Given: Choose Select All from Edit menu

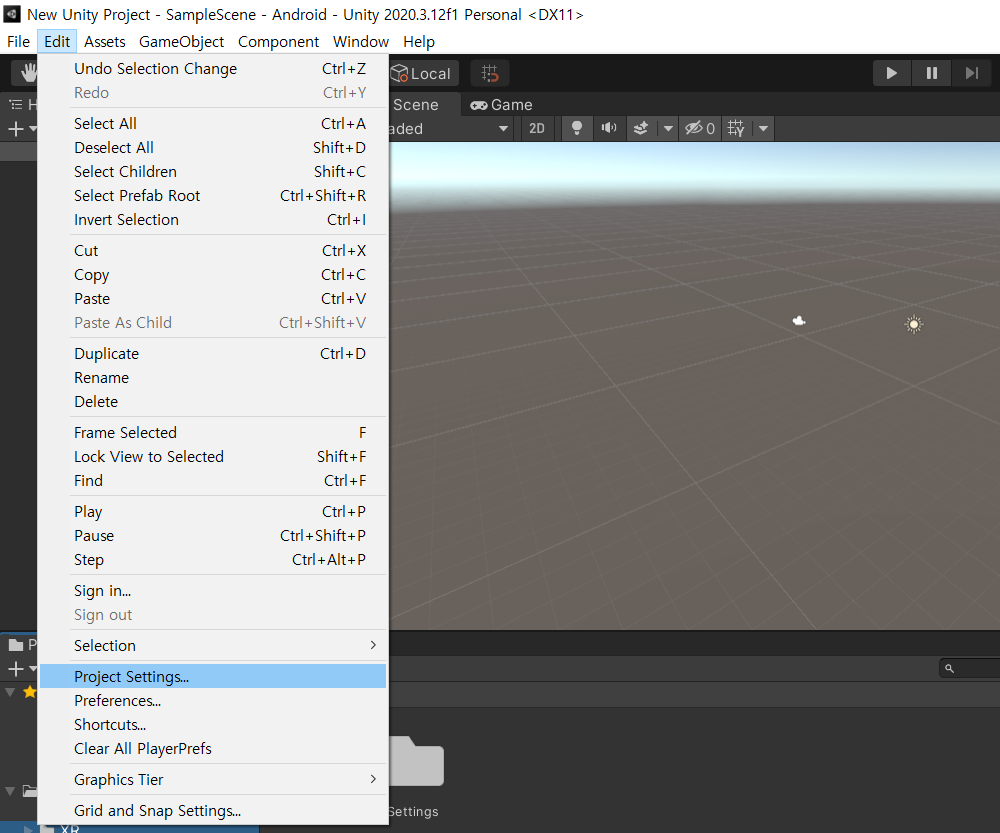Looking at the screenshot, I should 213,124.
